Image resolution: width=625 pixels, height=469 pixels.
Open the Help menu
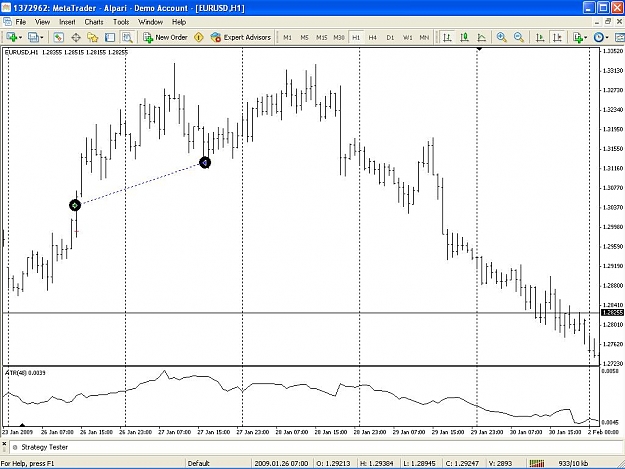coord(179,22)
